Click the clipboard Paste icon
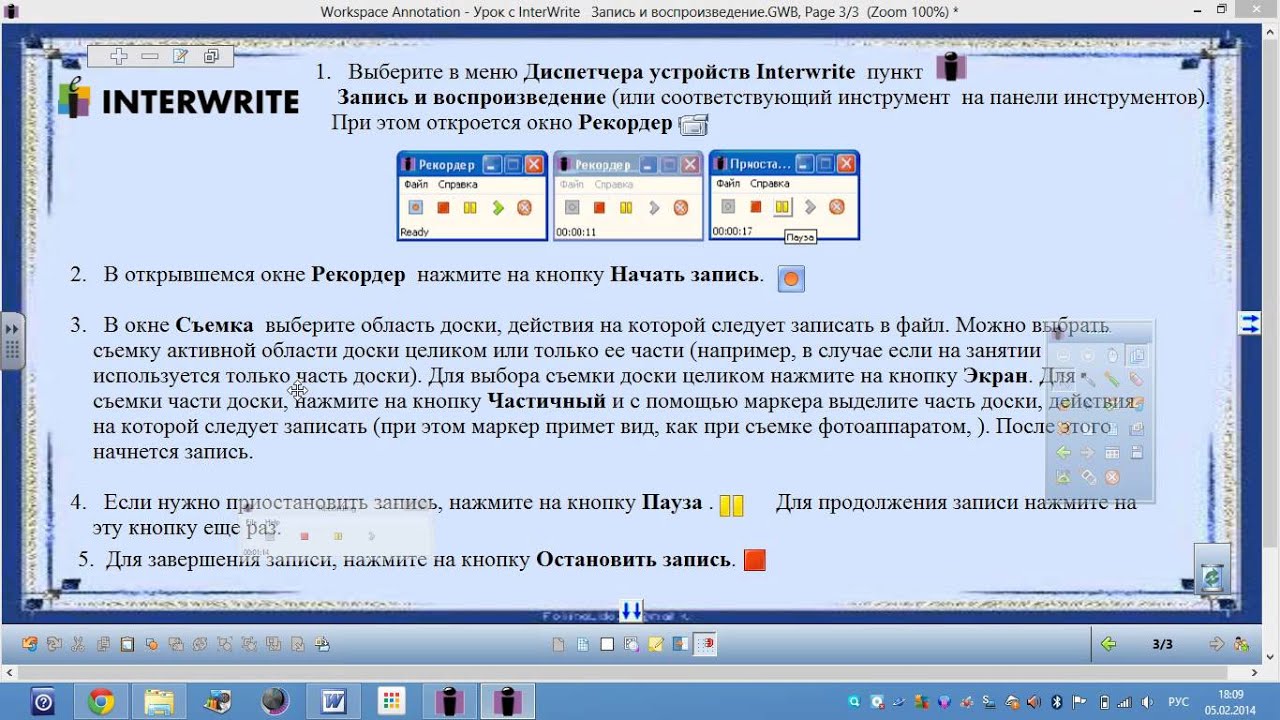Screen dimensions: 1280x720 [127, 644]
